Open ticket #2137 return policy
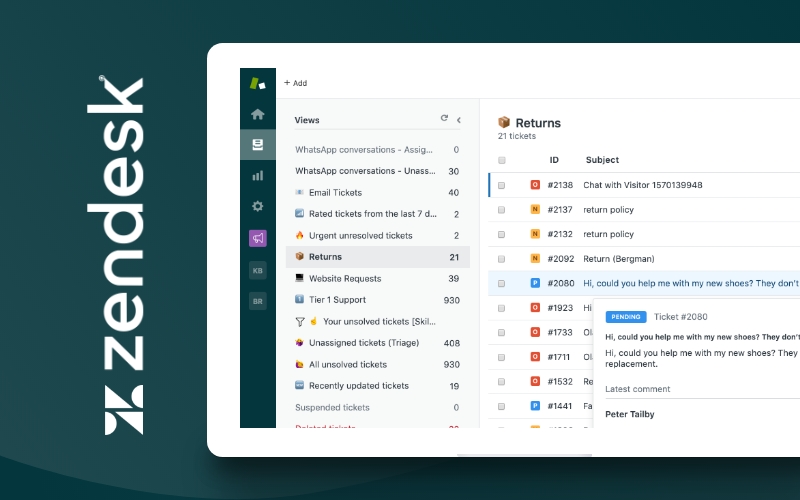The width and height of the screenshot is (800, 500). (x=608, y=210)
